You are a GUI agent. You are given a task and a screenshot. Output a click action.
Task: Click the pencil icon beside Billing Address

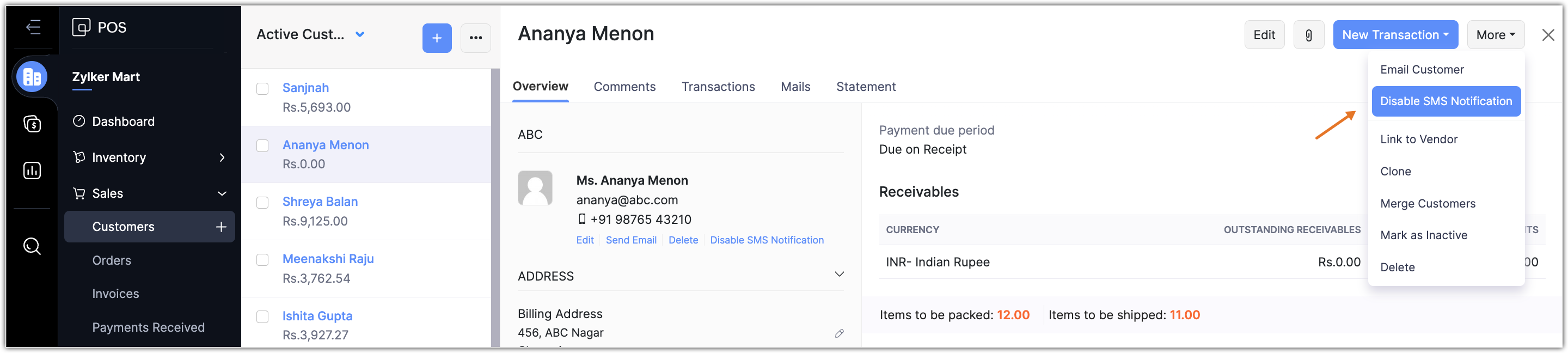pyautogui.click(x=840, y=333)
